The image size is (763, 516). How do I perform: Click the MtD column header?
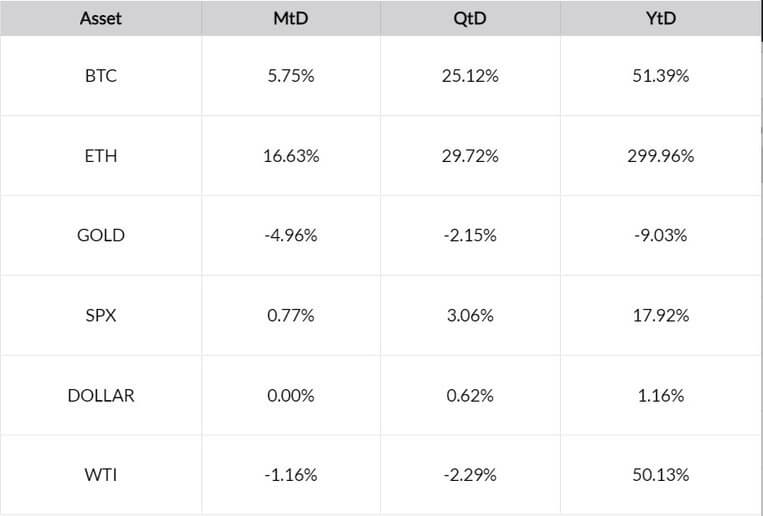(x=291, y=18)
